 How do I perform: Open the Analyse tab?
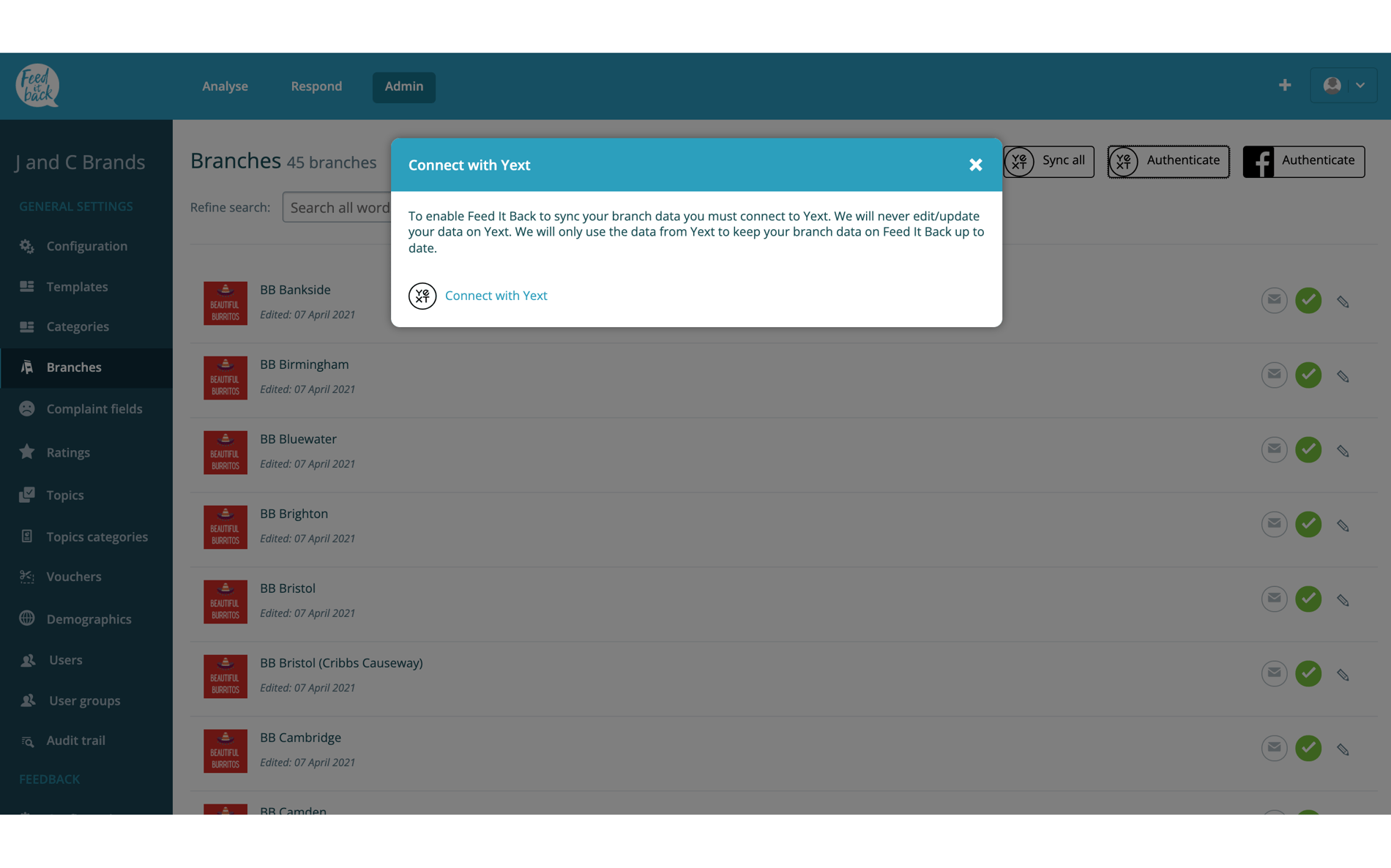[225, 86]
